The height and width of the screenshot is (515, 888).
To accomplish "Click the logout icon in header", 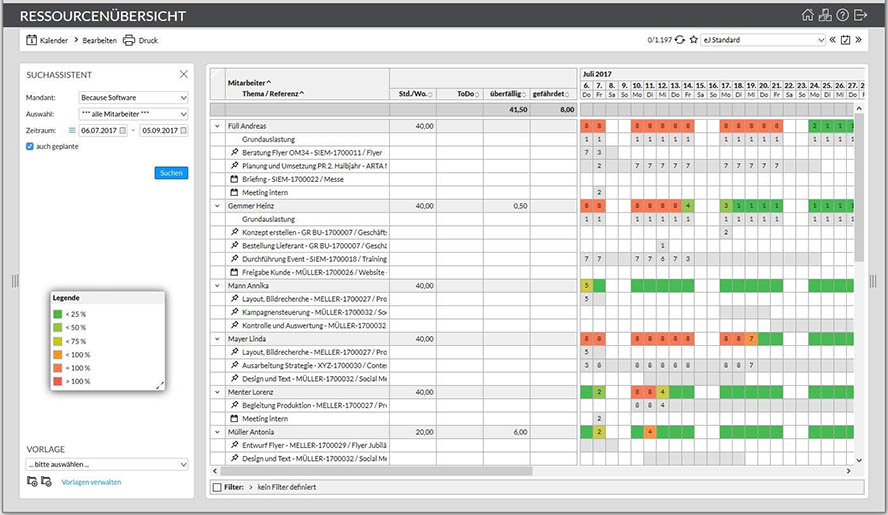I will point(860,15).
